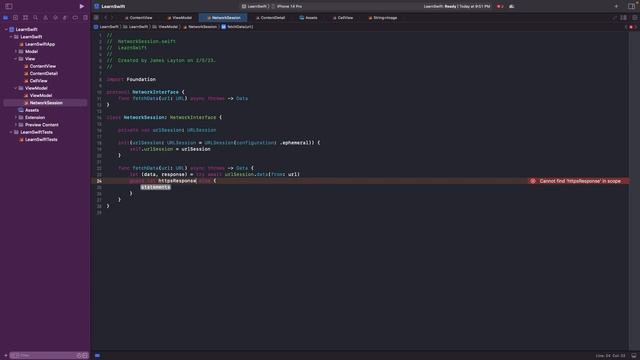640x360 pixels.
Task: Add a new editor pane
Action: [x=635, y=18]
